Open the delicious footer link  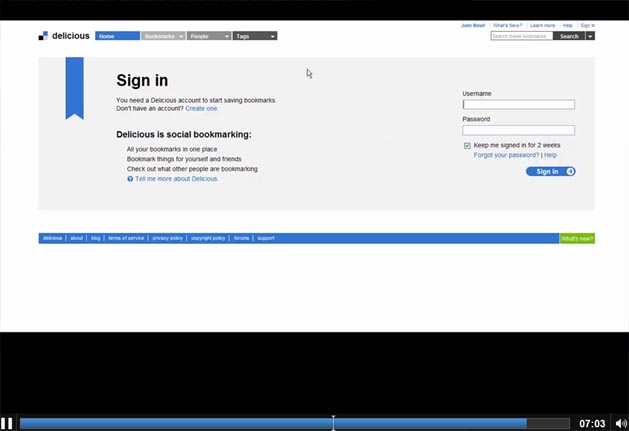click(53, 238)
